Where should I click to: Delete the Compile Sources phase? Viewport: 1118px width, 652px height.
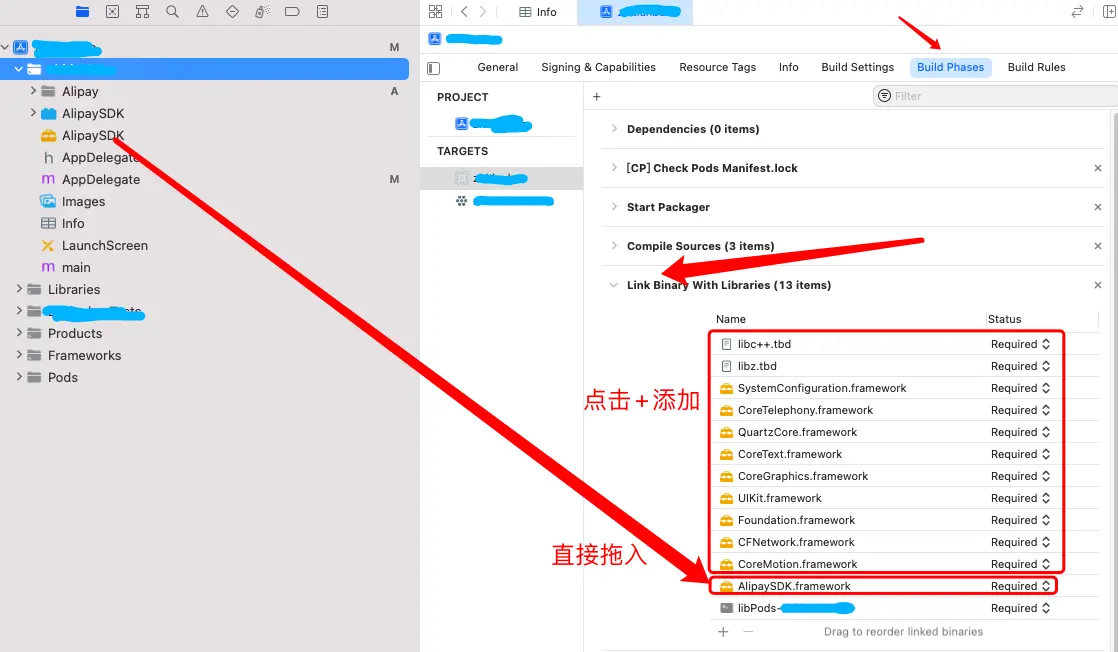tap(1097, 245)
